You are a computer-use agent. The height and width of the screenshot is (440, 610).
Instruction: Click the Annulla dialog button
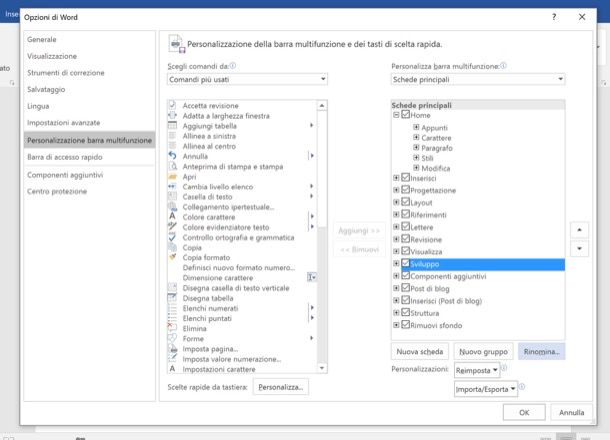pyautogui.click(x=571, y=412)
